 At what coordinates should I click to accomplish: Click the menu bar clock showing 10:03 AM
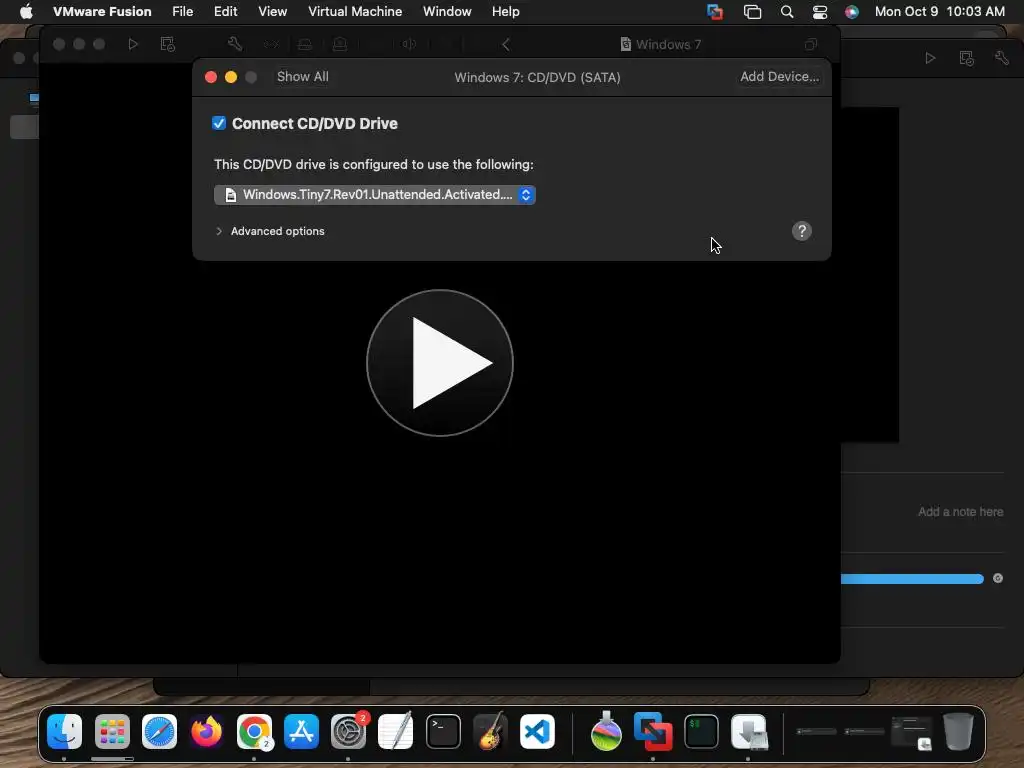(x=939, y=12)
